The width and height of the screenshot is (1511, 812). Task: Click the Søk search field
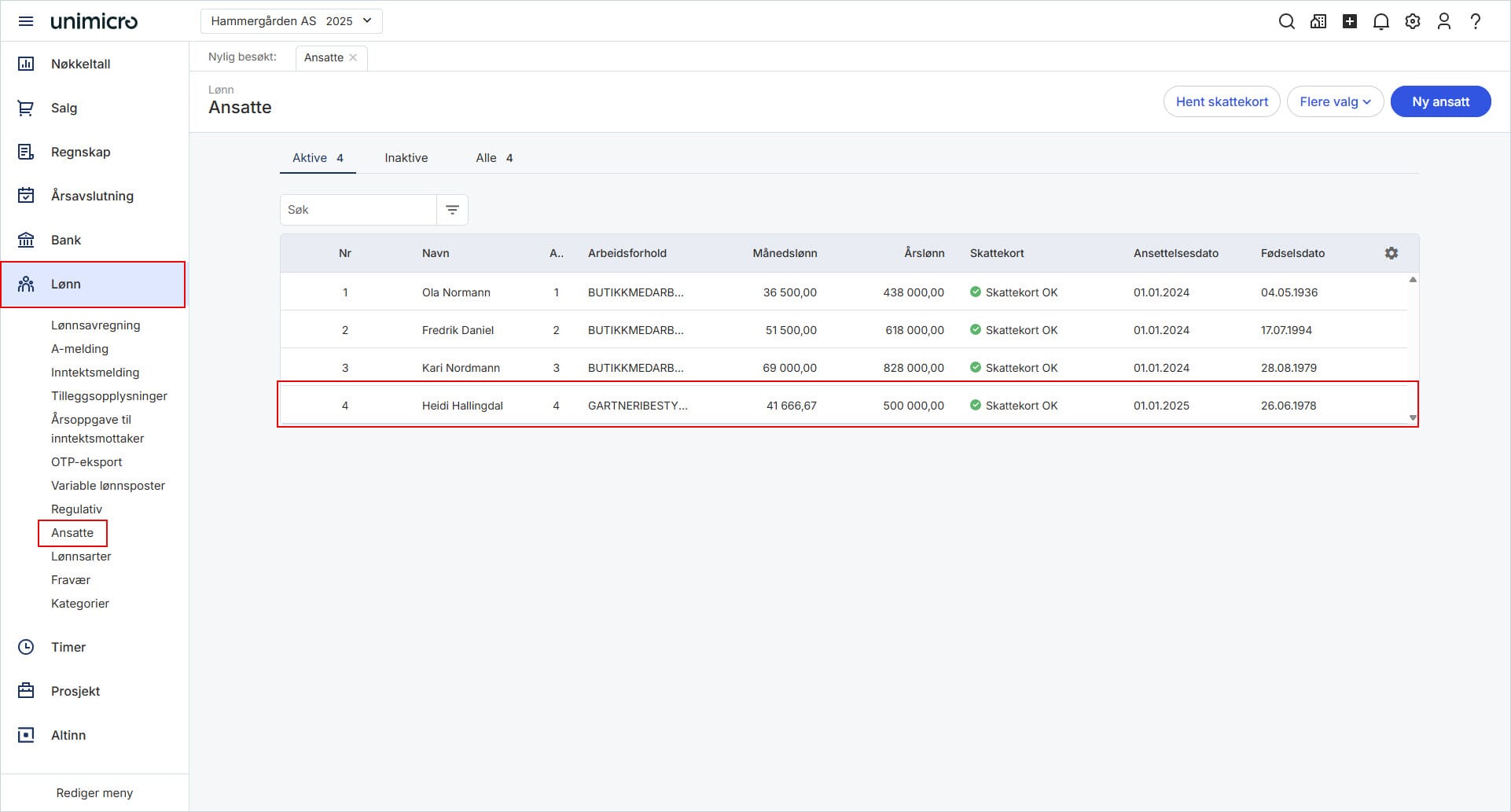point(358,210)
